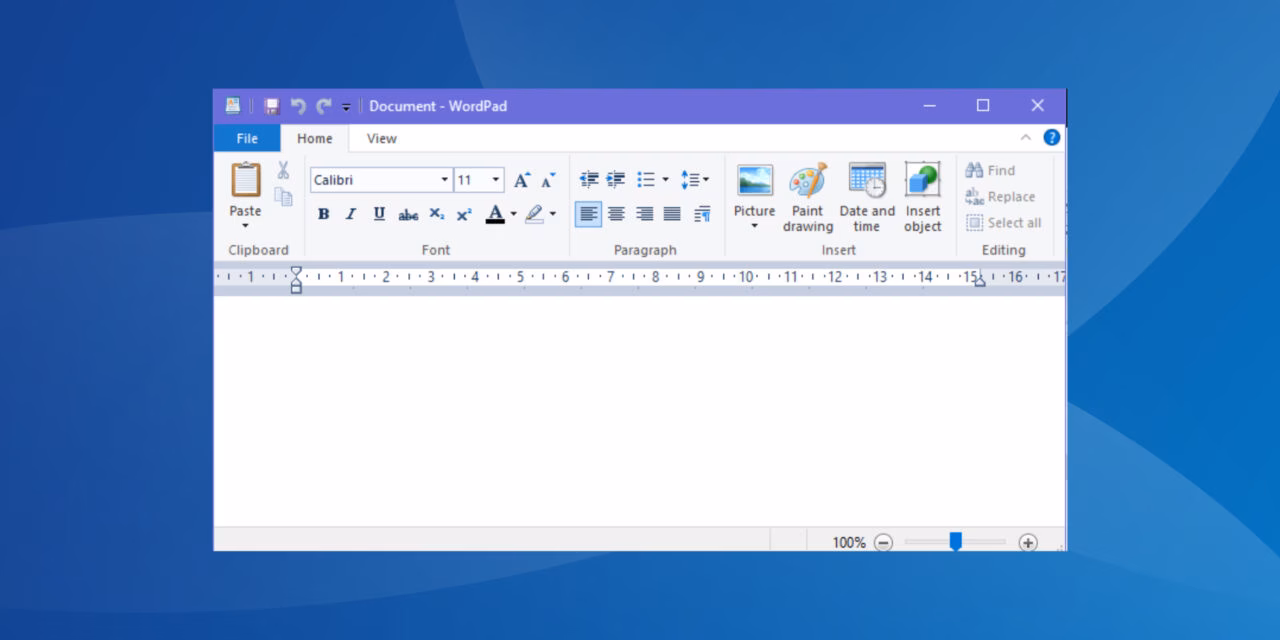Screen dimensions: 1280x640
Task: Insert Date and time
Action: click(867, 182)
